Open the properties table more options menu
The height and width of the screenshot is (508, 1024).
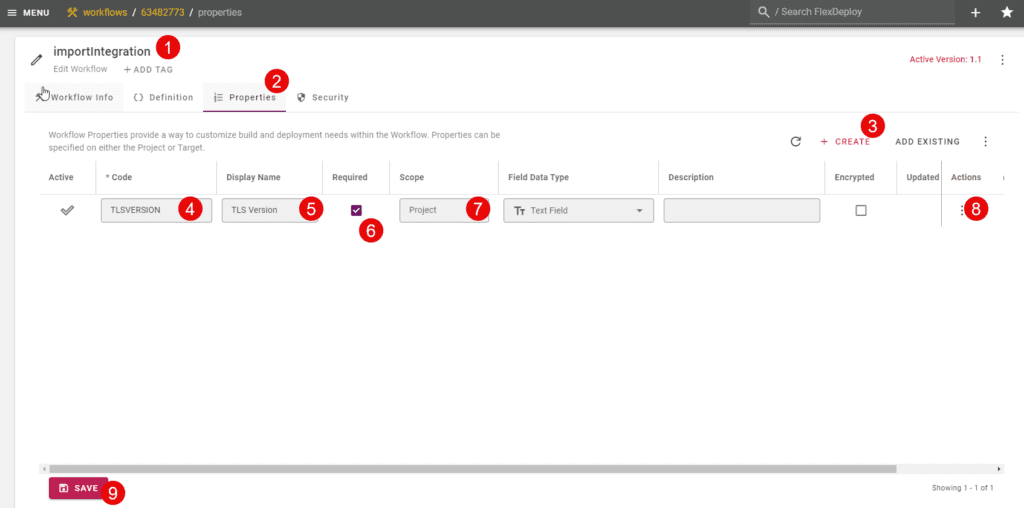pyautogui.click(x=986, y=142)
